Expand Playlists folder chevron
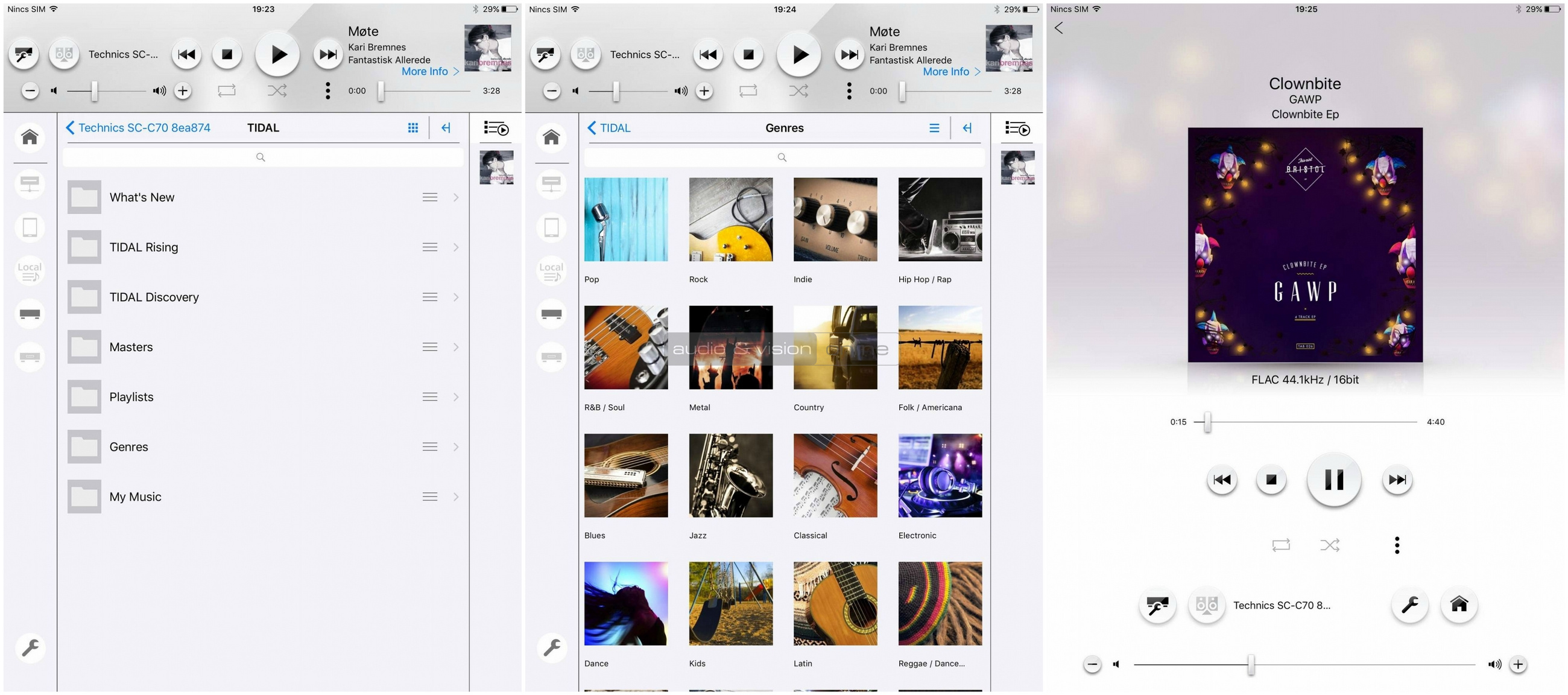The width and height of the screenshot is (1568, 695). 456,397
